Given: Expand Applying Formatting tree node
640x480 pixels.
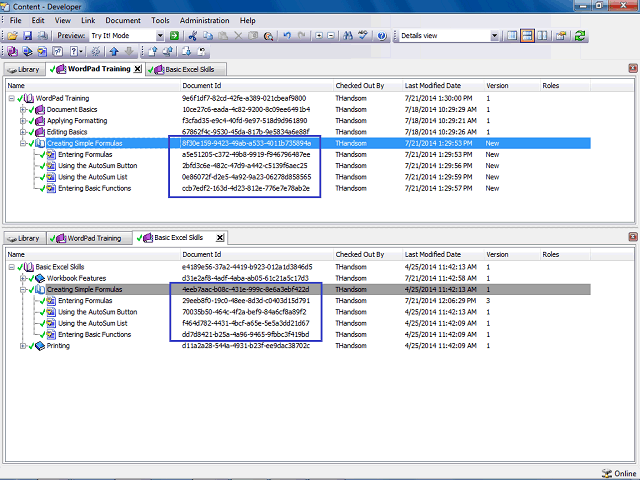Looking at the screenshot, I should pos(23,121).
